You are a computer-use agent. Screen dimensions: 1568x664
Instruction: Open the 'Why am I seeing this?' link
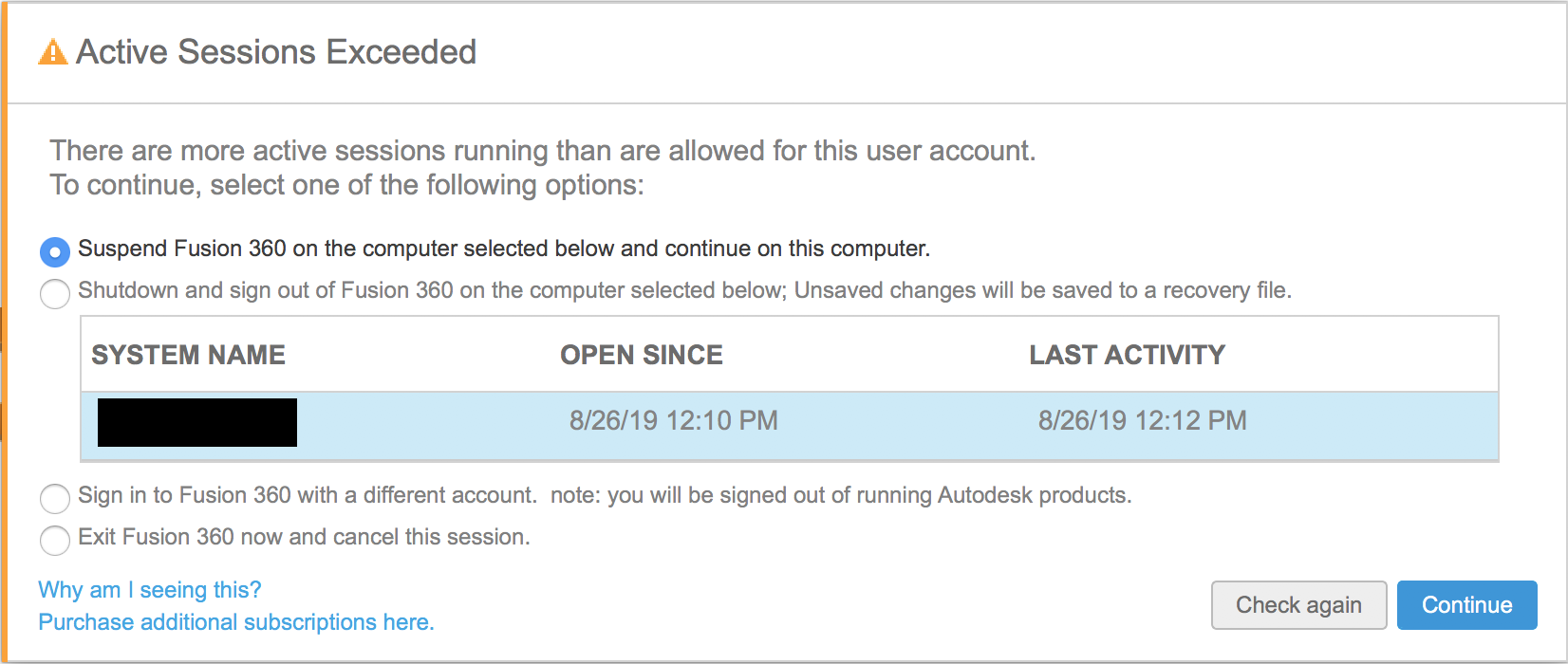pyautogui.click(x=149, y=590)
